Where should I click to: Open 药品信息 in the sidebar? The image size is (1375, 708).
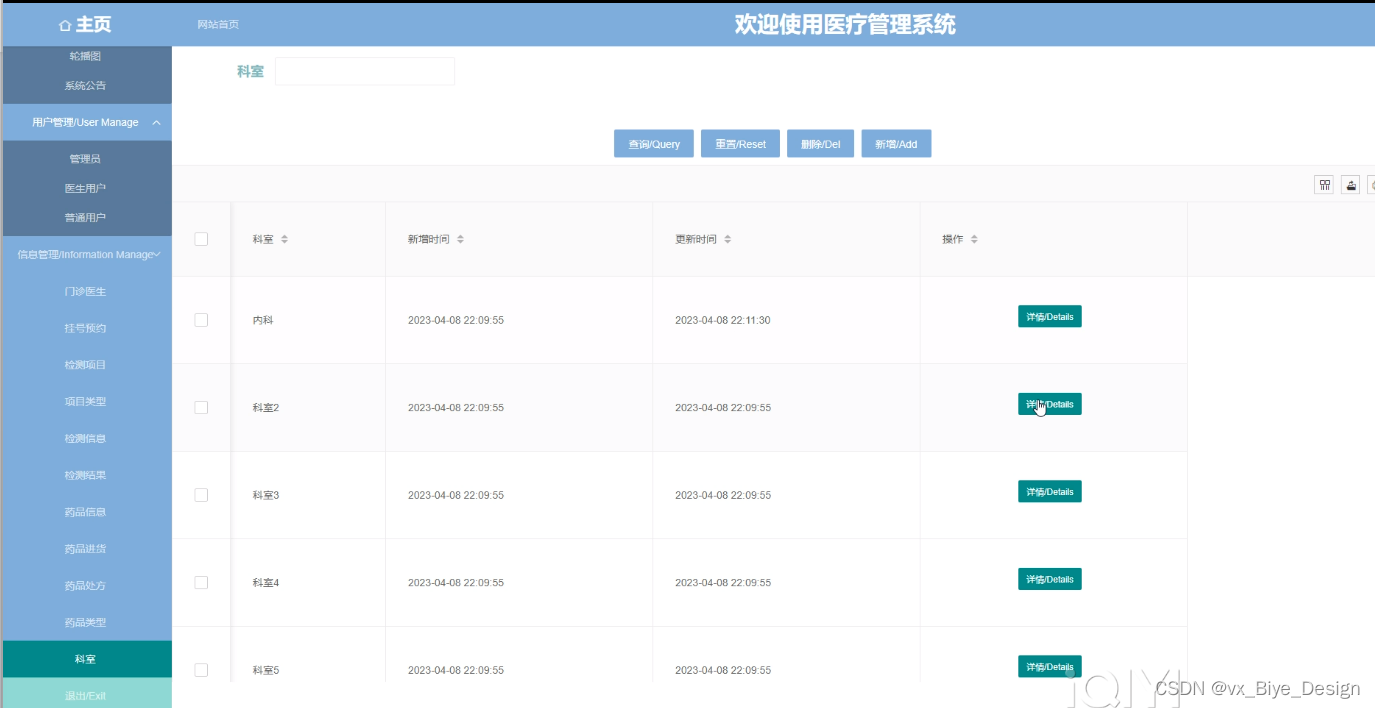click(85, 512)
